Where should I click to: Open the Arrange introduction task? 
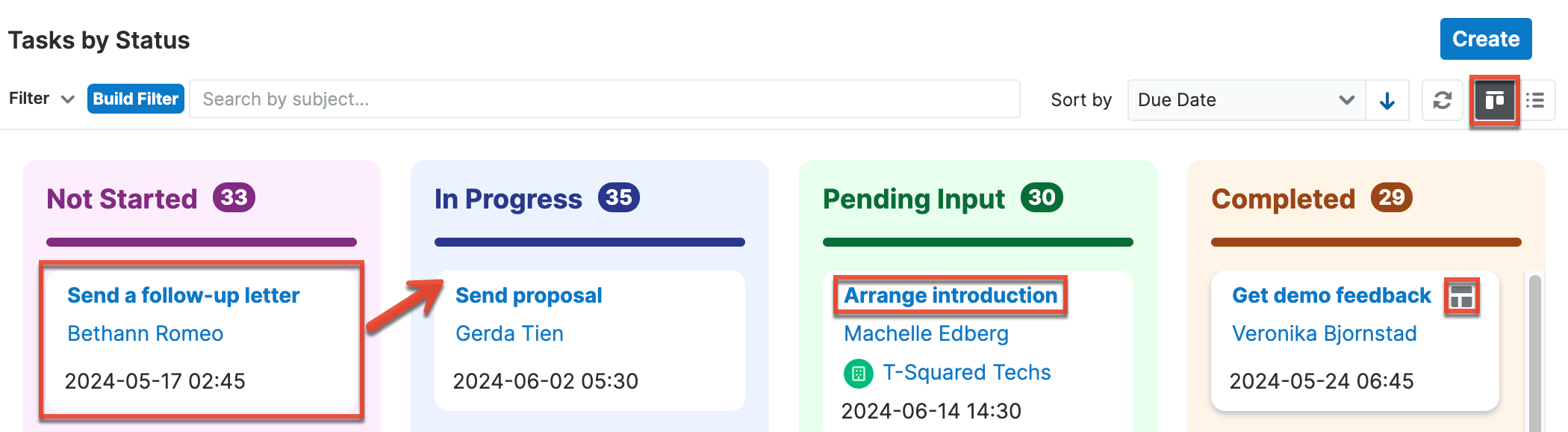pyautogui.click(x=951, y=296)
